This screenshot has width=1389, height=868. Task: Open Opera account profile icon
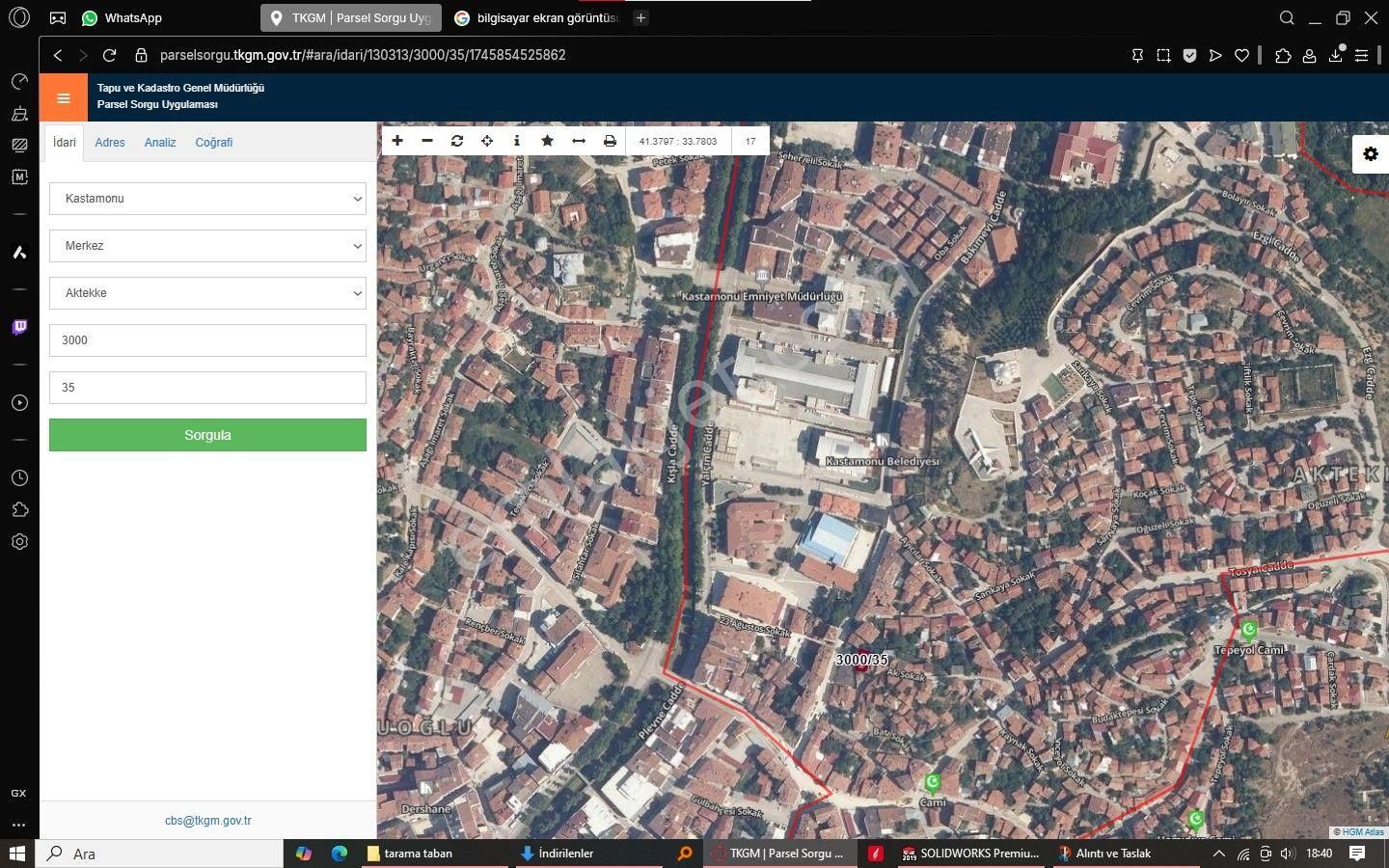pos(1309,56)
